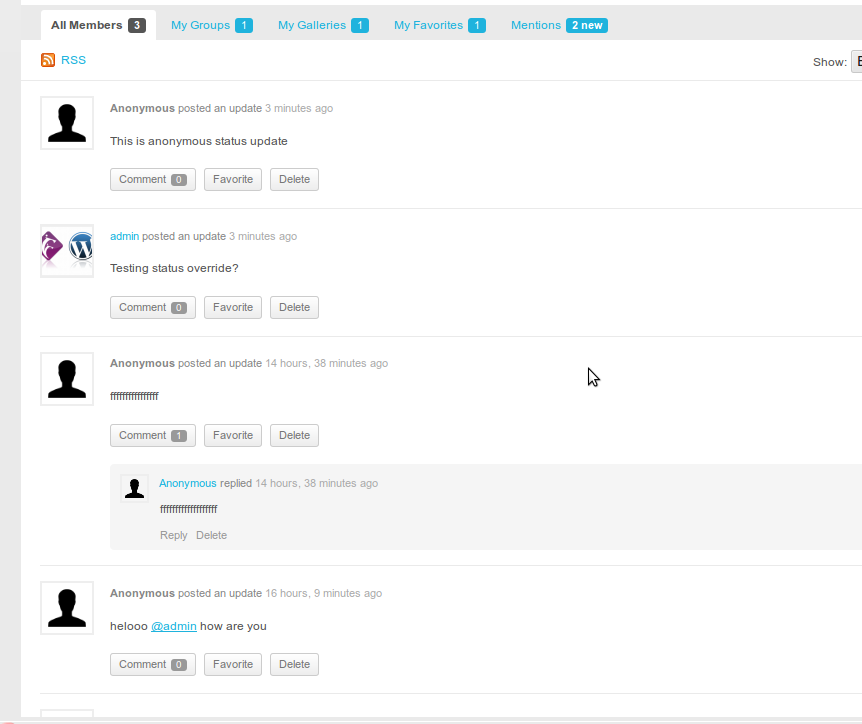Open the My Galleries tab
The width and height of the screenshot is (862, 724).
[312, 24]
